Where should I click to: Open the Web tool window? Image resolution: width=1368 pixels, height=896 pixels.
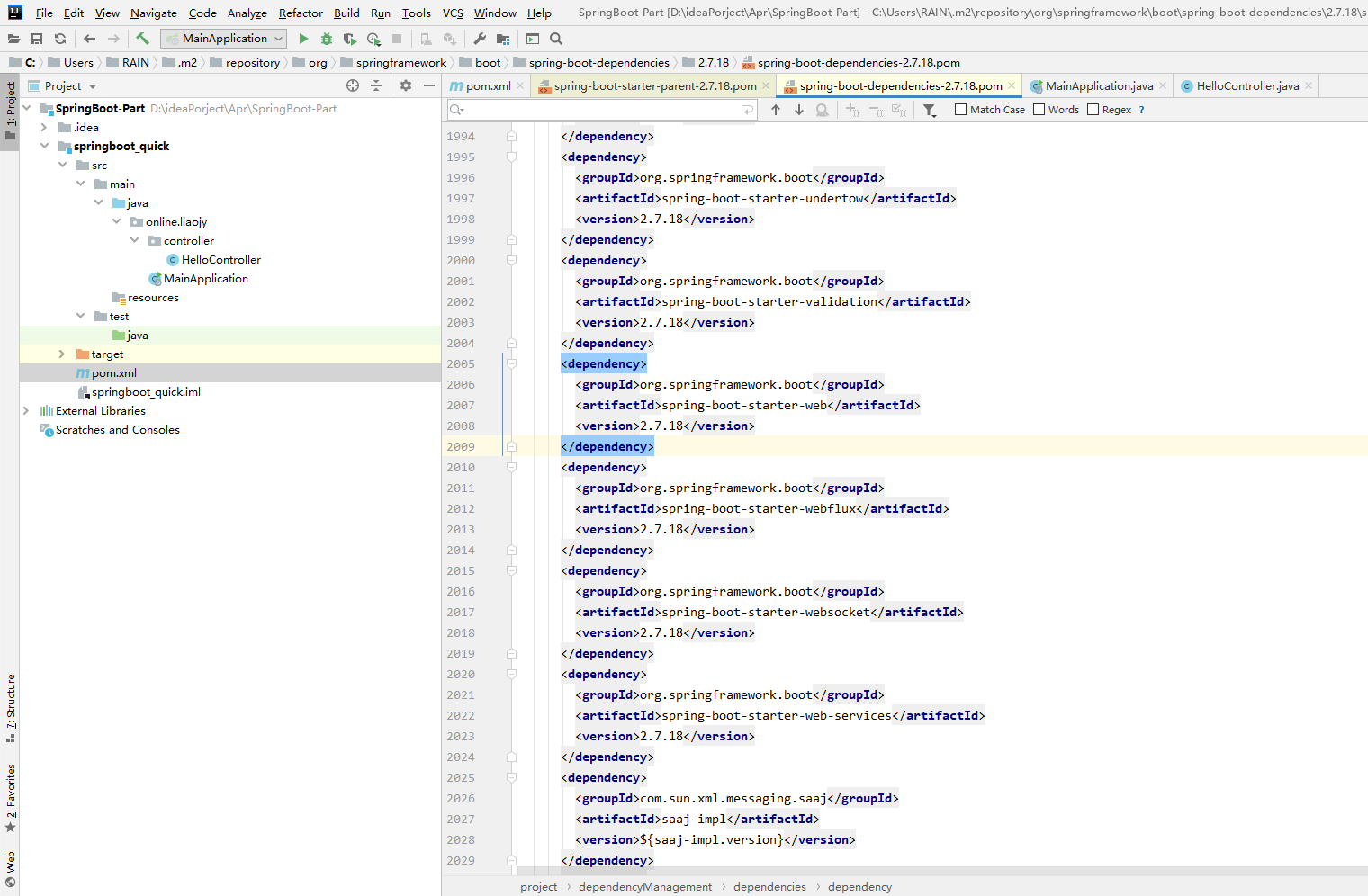(10, 869)
